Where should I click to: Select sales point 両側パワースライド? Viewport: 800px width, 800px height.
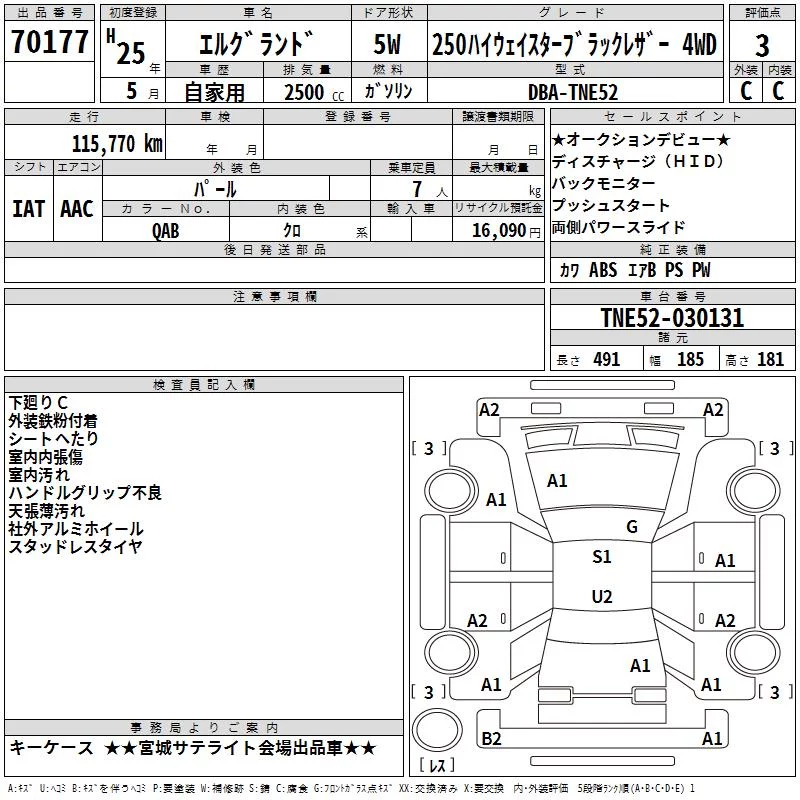(x=618, y=227)
